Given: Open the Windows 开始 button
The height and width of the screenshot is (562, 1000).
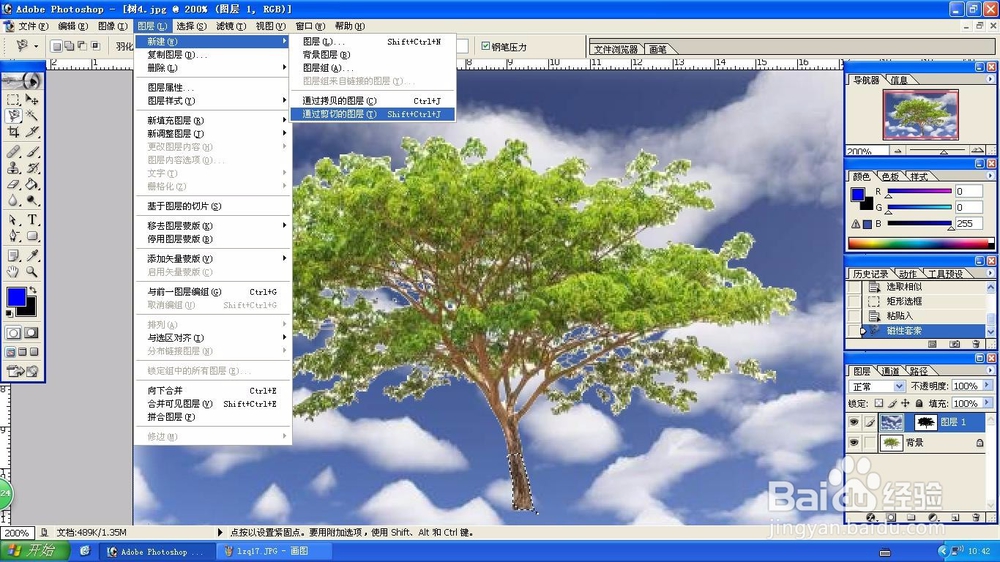Looking at the screenshot, I should [36, 551].
